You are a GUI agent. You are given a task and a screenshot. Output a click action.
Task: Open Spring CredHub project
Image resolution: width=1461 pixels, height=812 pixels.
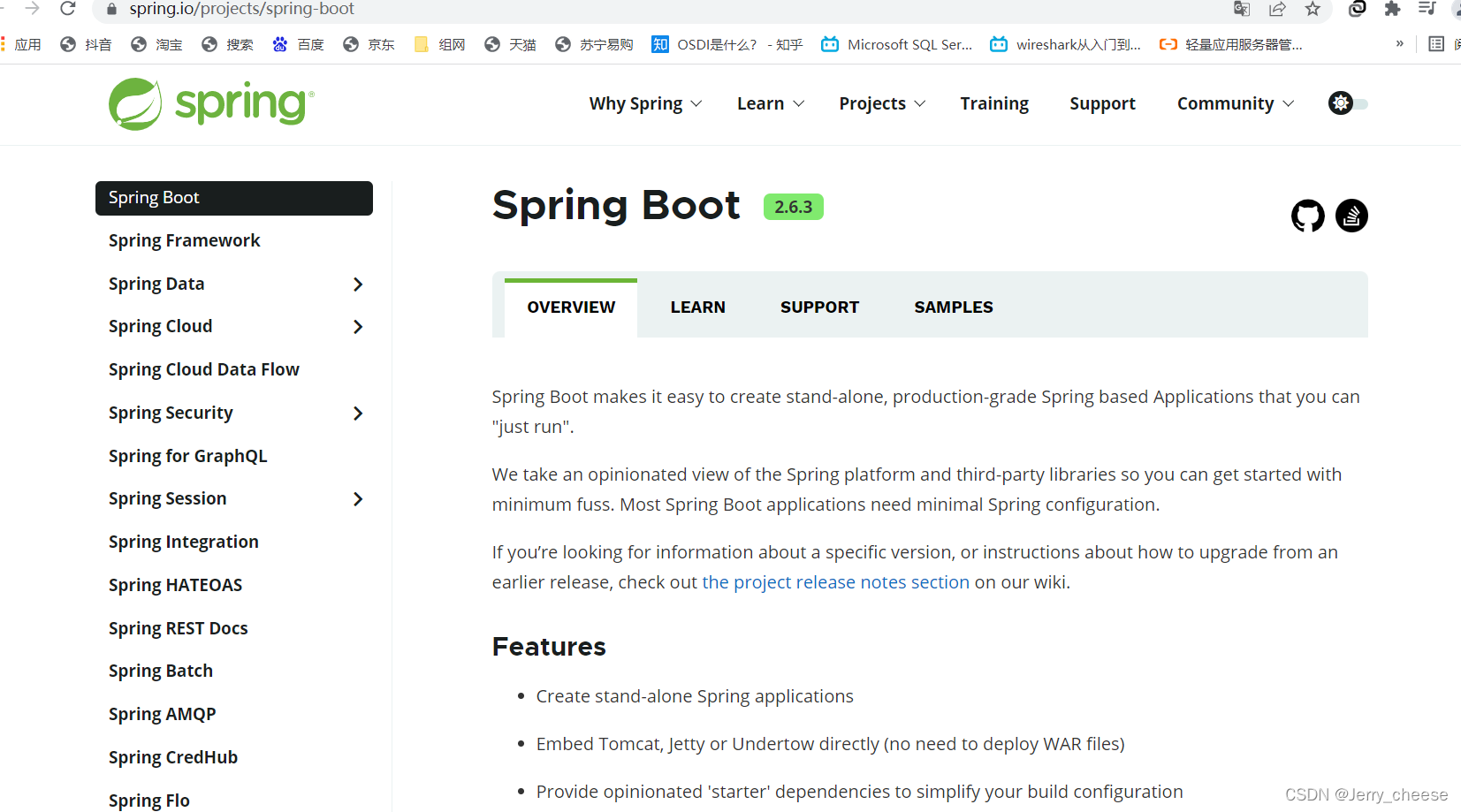[x=172, y=757]
